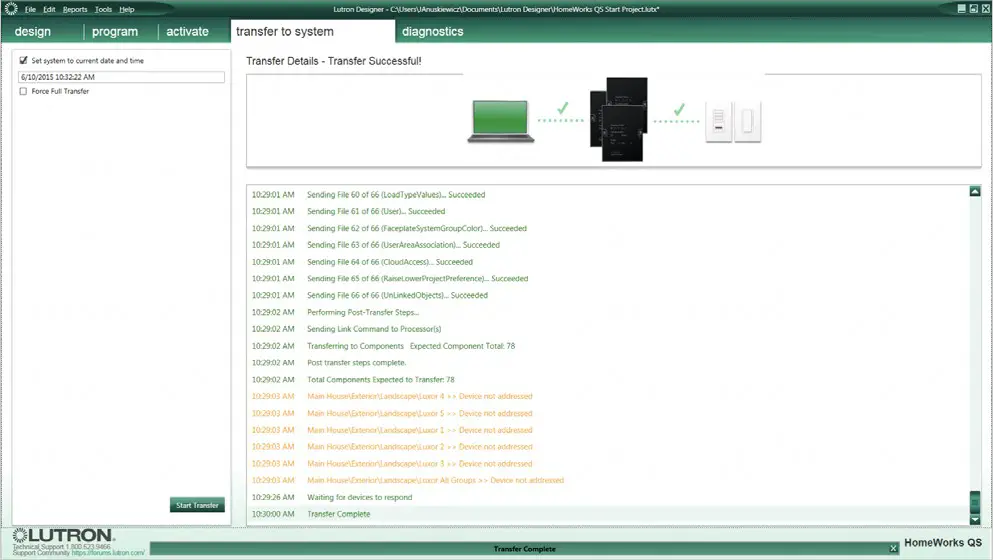The height and width of the screenshot is (560, 993).
Task: Toggle Set system to current date and time
Action: coord(23,60)
